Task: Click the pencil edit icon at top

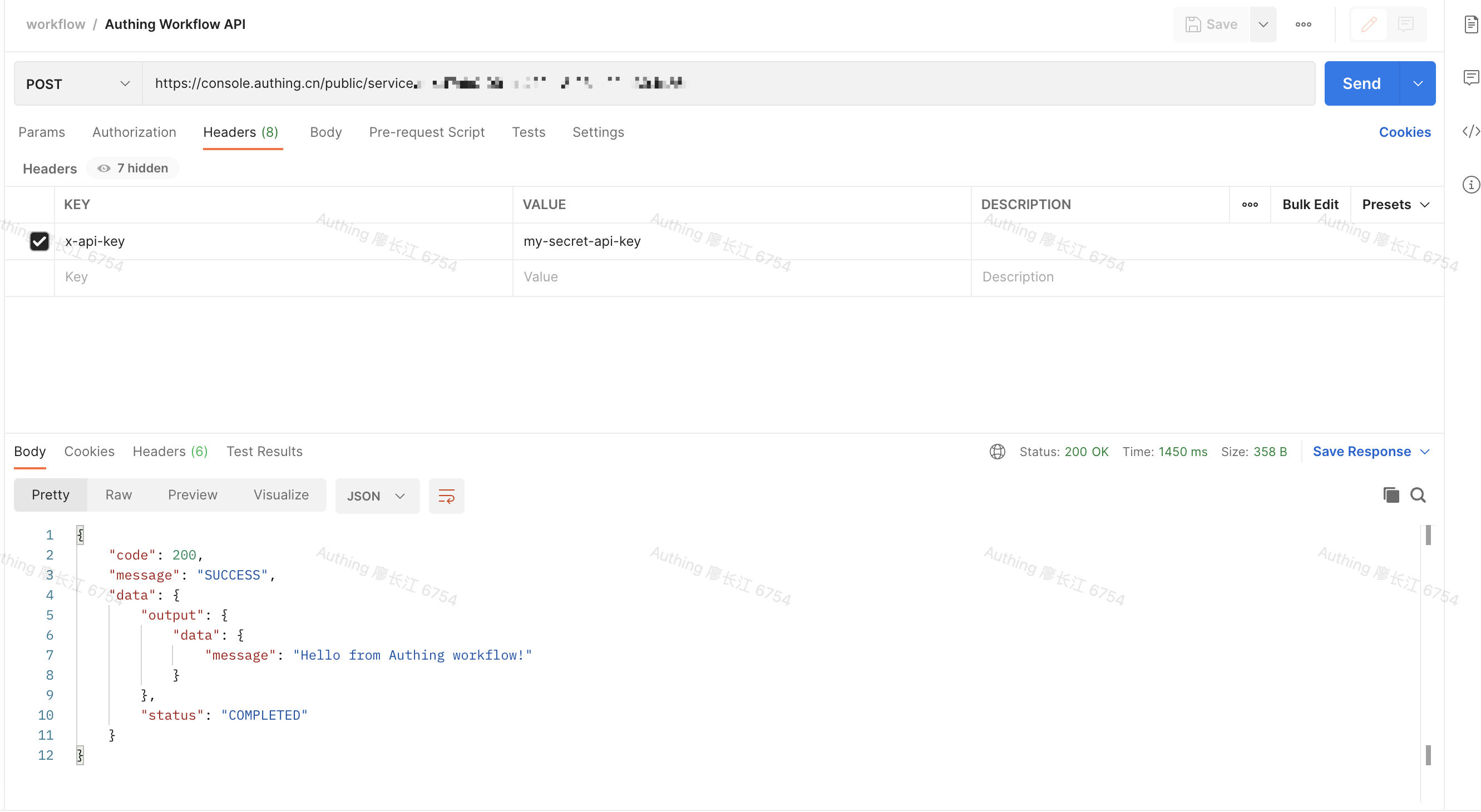Action: pos(1369,24)
